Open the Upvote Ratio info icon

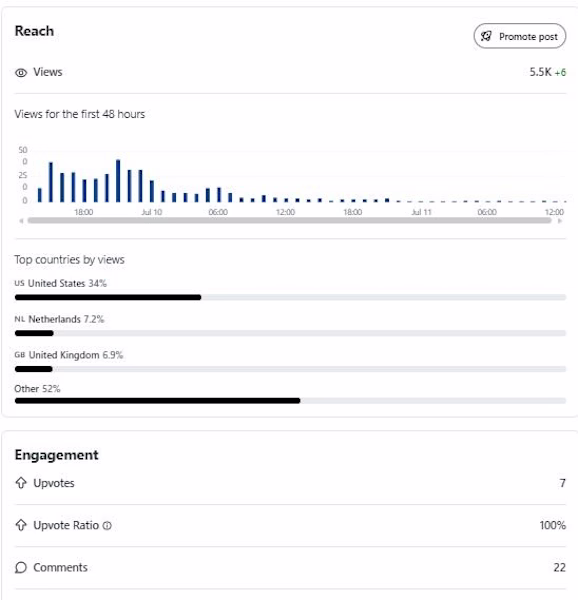107,526
